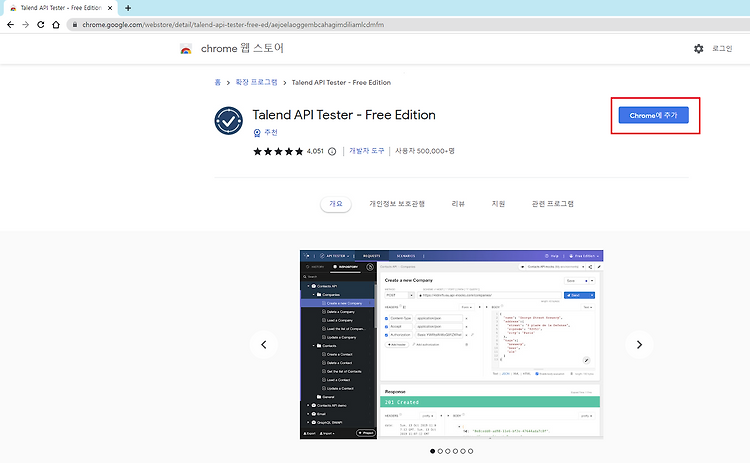Image resolution: width=750 pixels, height=463 pixels.
Task: Click the 사용자 500,000+명 user count text
Action: (x=425, y=151)
